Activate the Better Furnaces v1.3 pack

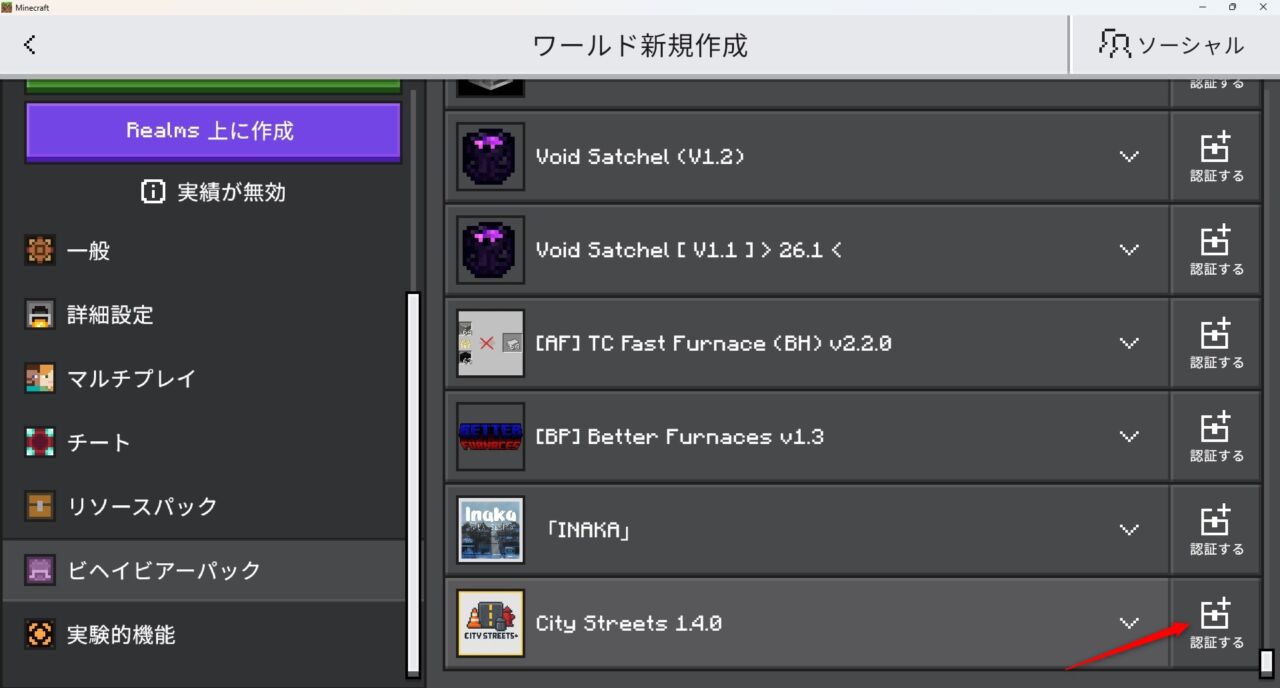click(x=1216, y=437)
